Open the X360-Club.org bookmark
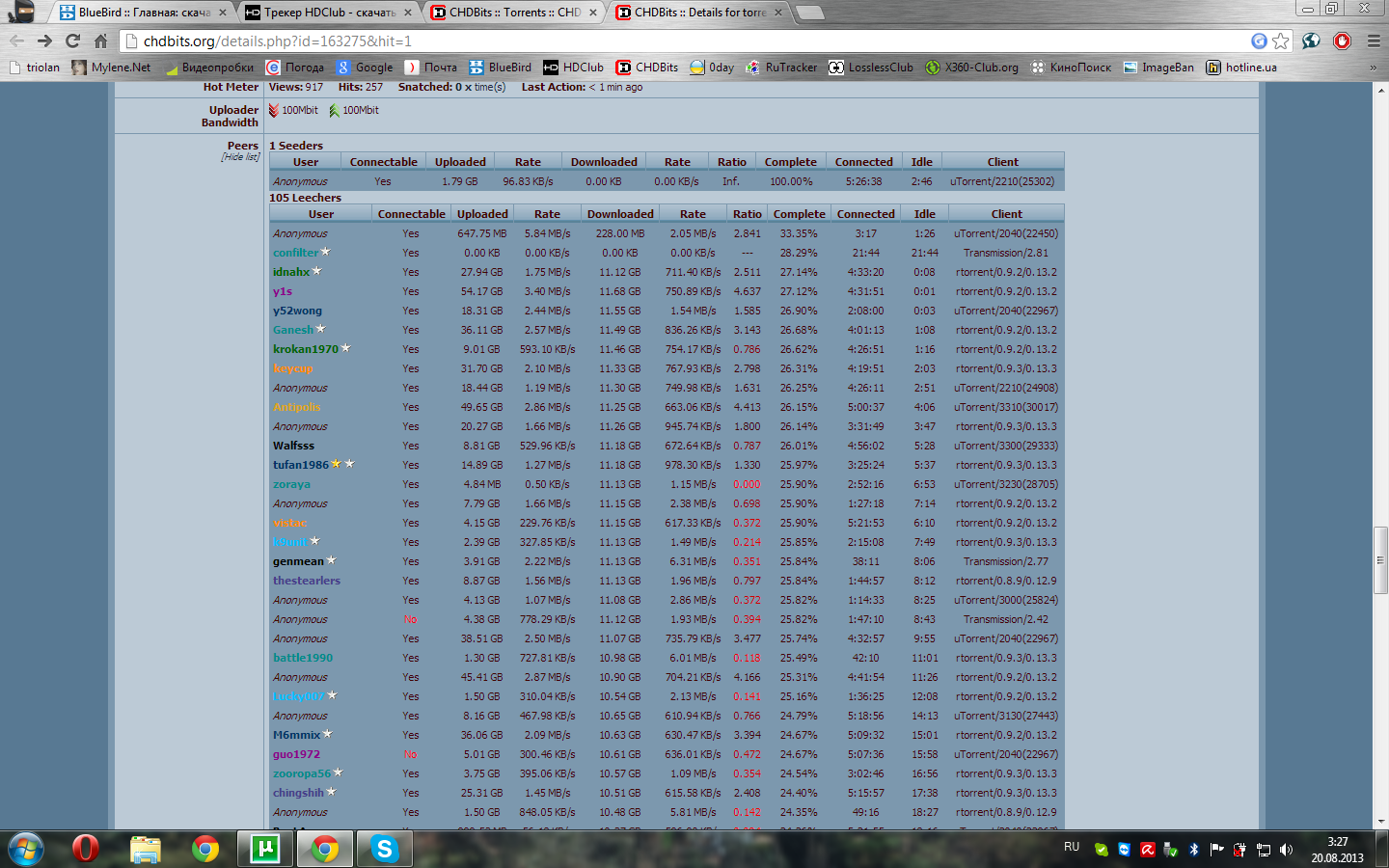Screen dimensions: 1389x868 (971, 68)
